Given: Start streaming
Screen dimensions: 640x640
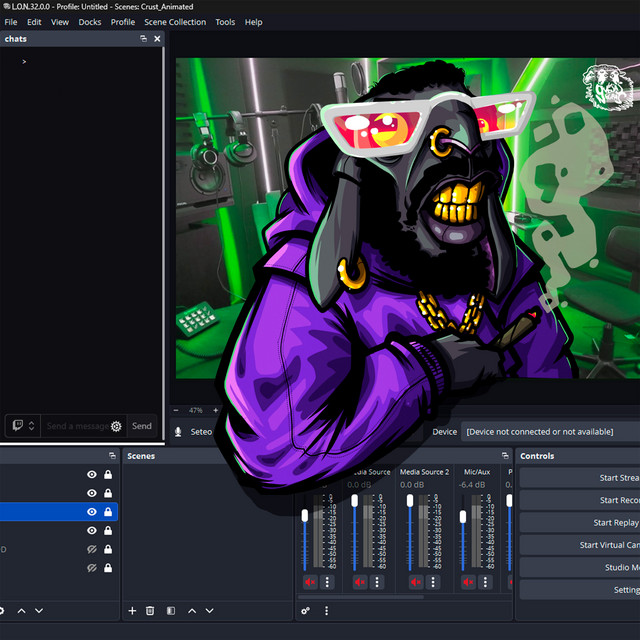Looking at the screenshot, I should click(580, 478).
